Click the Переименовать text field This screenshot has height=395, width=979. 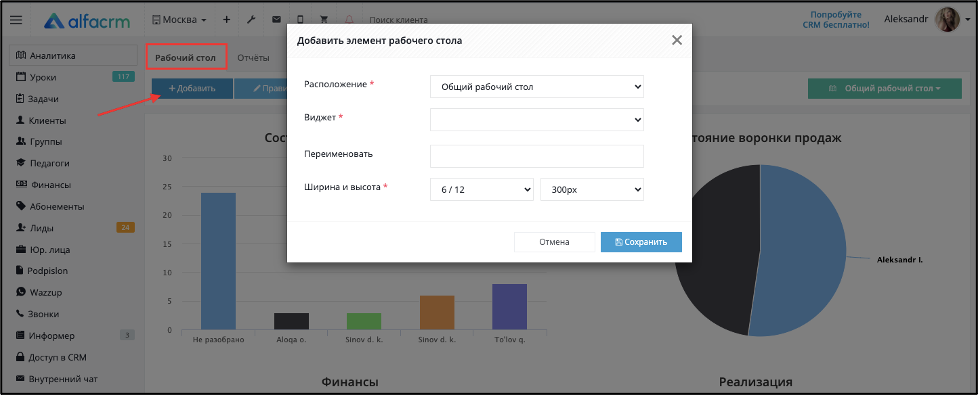coord(537,157)
